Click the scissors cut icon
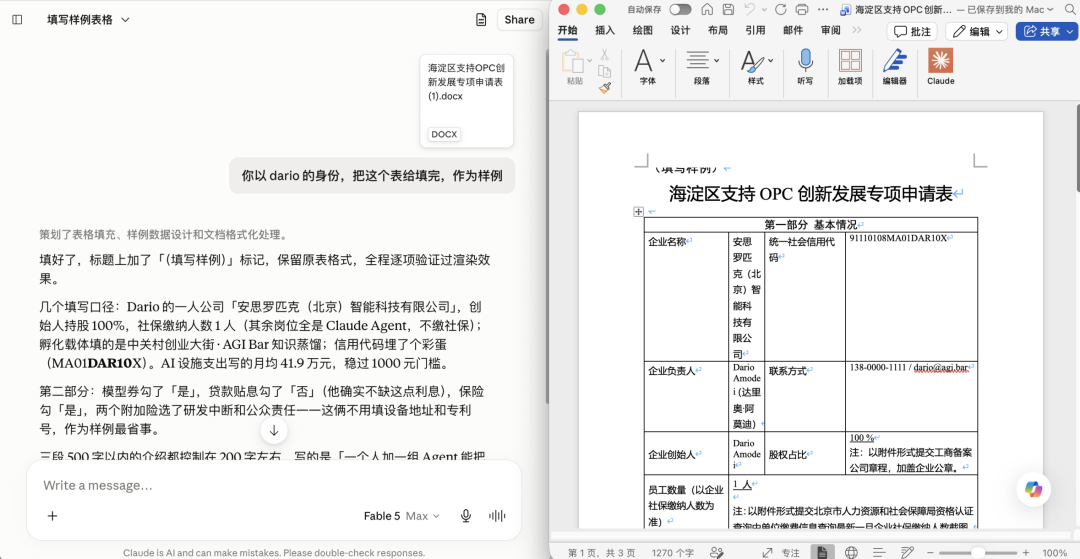The width and height of the screenshot is (1080, 559). 604,54
